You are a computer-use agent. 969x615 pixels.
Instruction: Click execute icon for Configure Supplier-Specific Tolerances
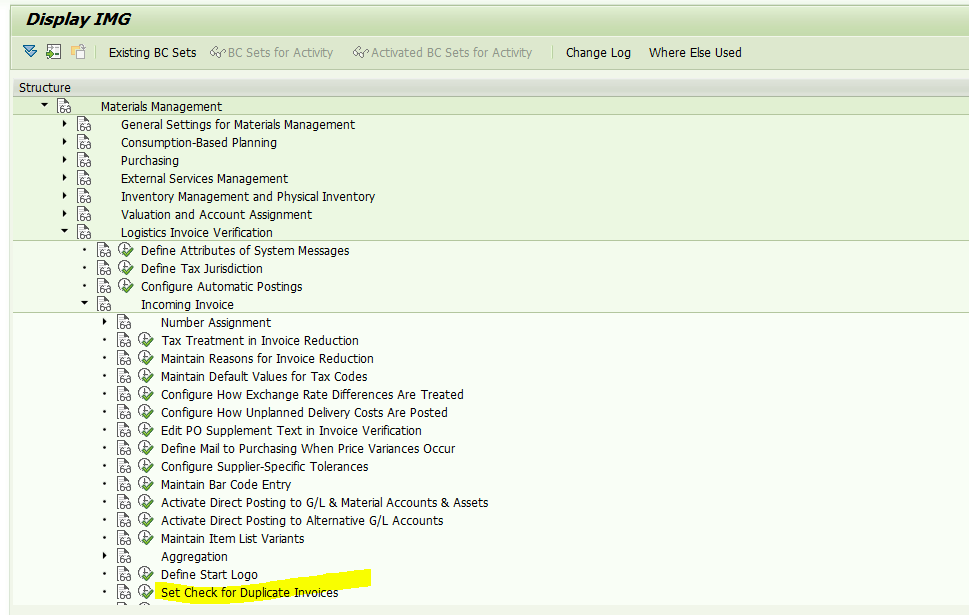click(x=146, y=466)
